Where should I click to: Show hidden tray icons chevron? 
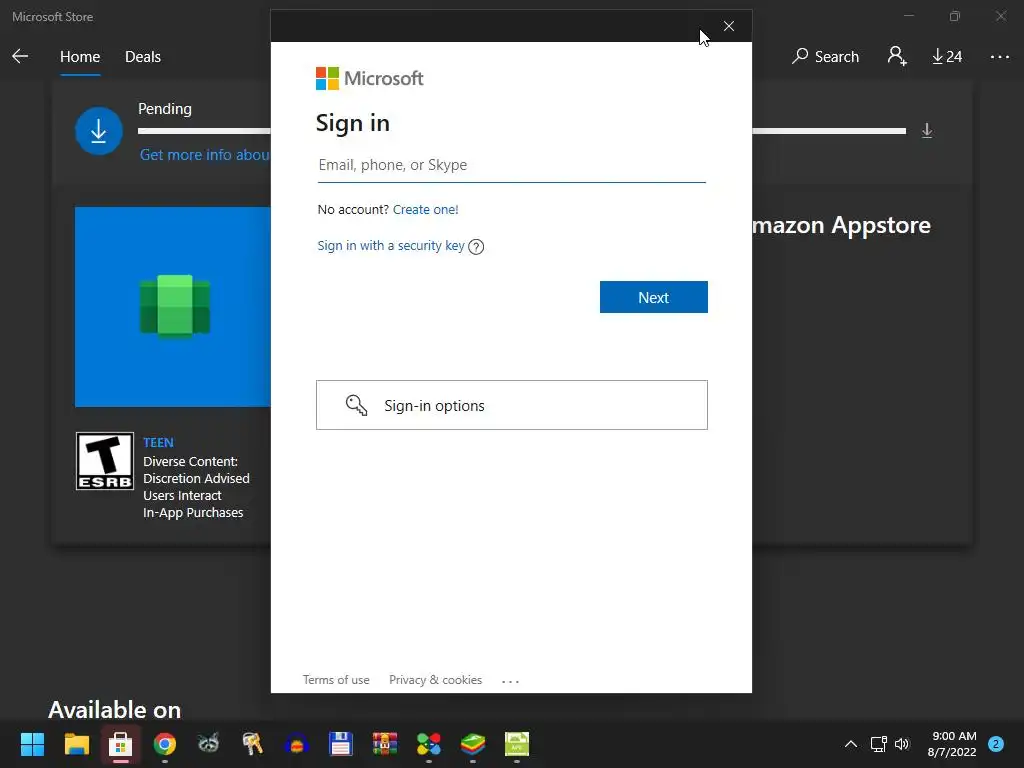click(x=850, y=744)
